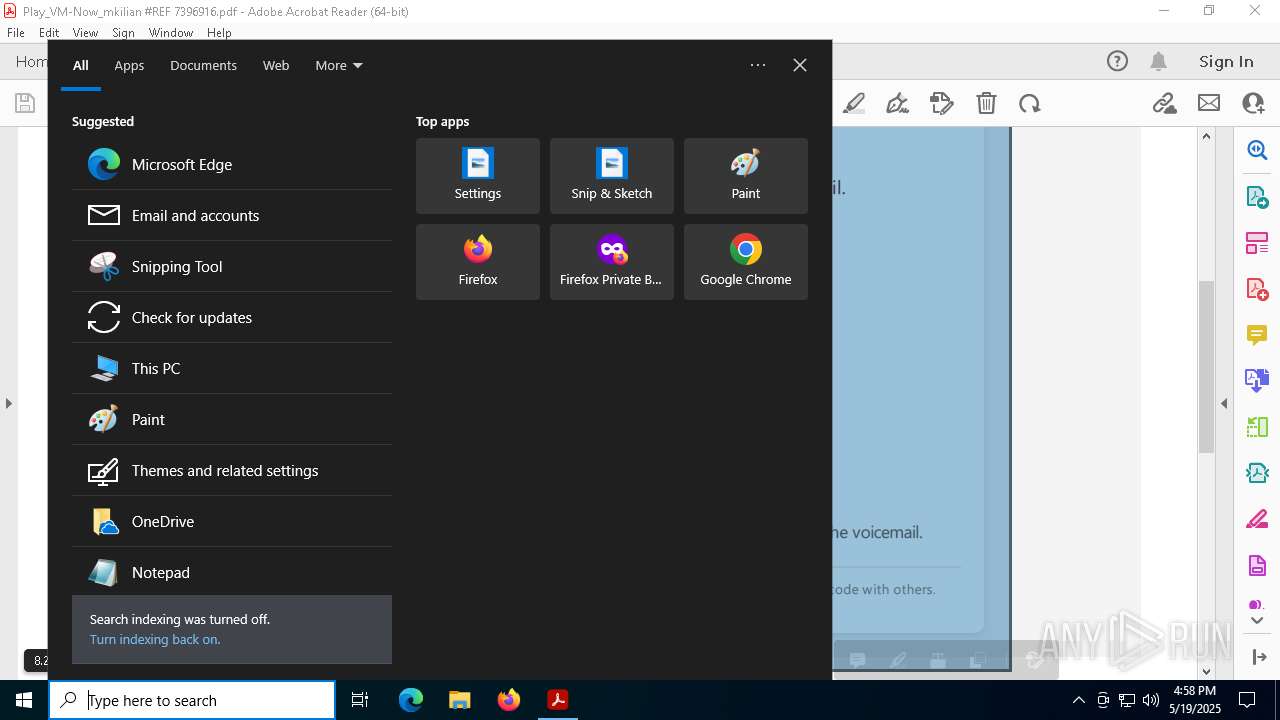Open Settings tile in Top apps
1280x720 pixels.
coord(478,176)
